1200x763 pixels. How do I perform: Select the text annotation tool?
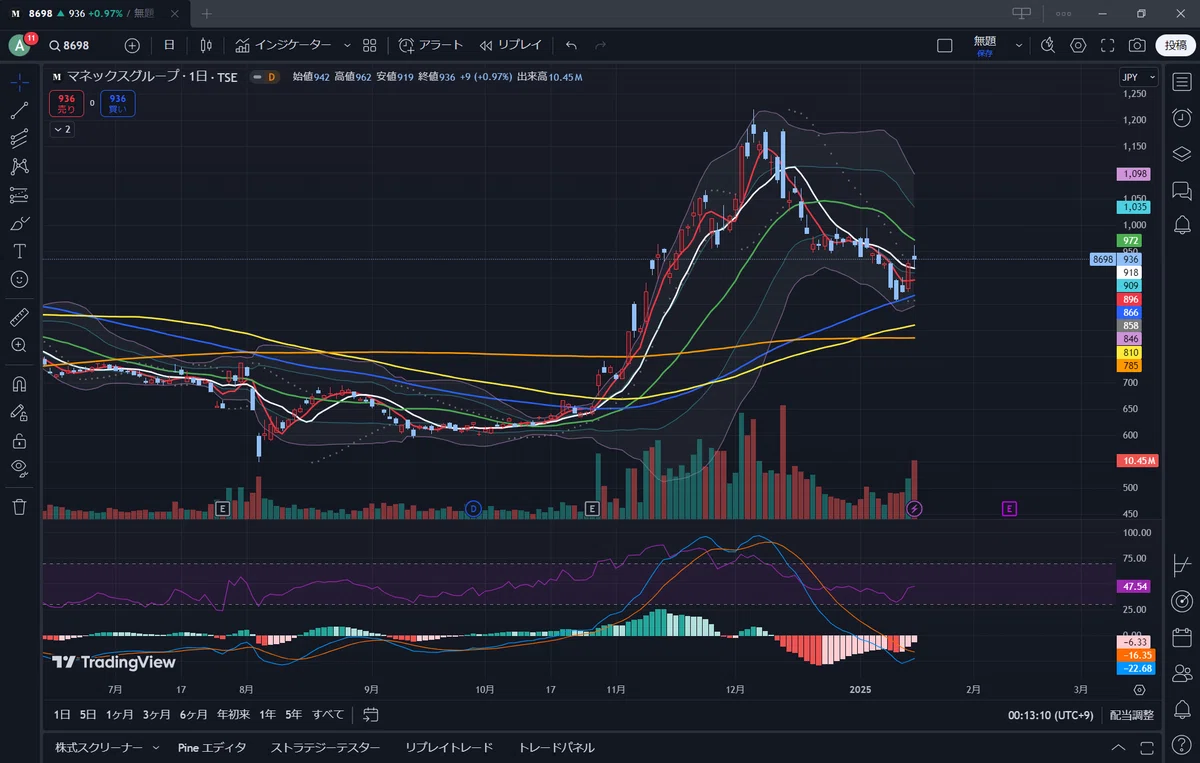(x=19, y=251)
